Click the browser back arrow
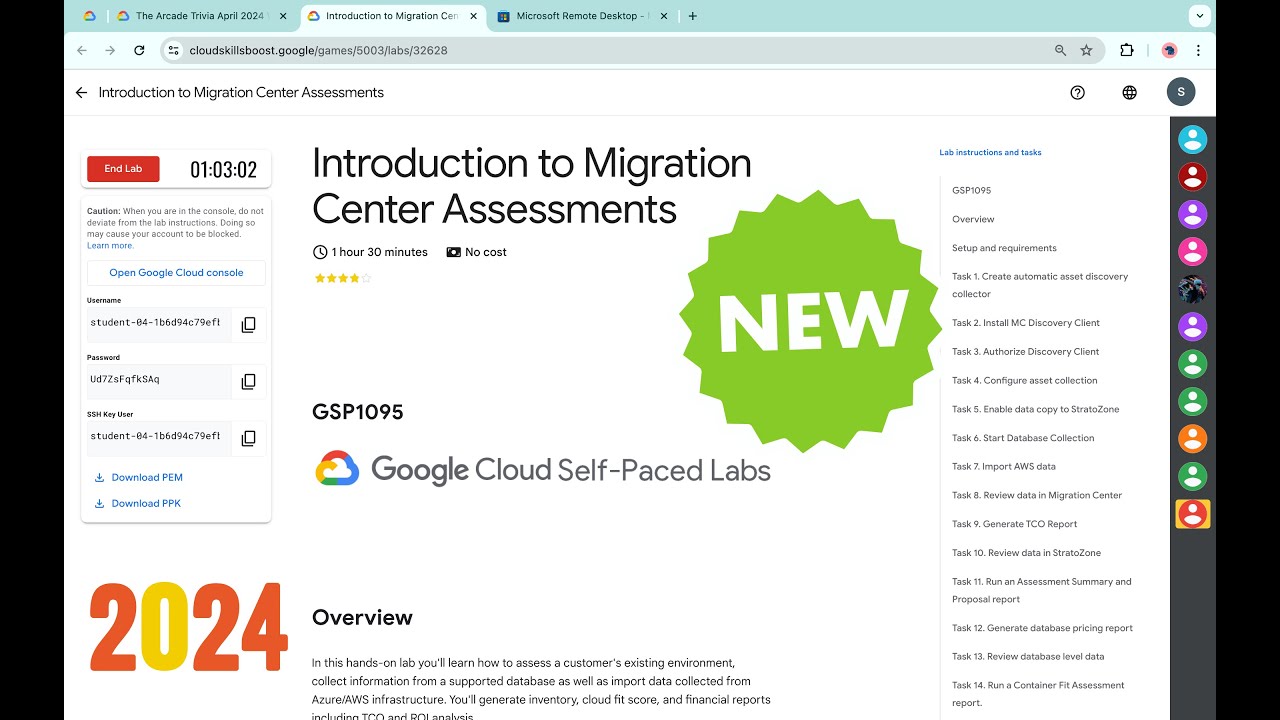 (x=82, y=50)
